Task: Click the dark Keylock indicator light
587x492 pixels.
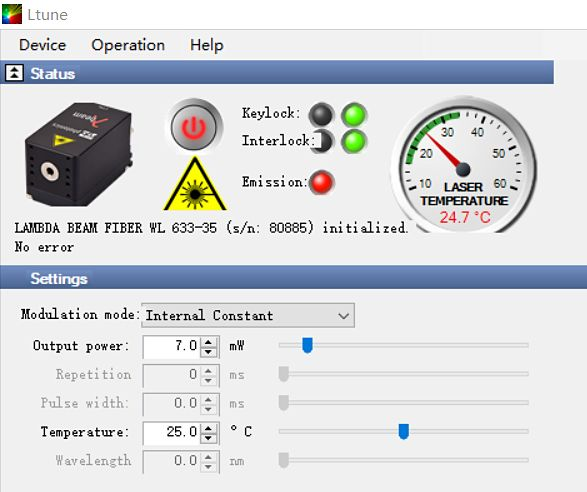Action: click(x=321, y=114)
